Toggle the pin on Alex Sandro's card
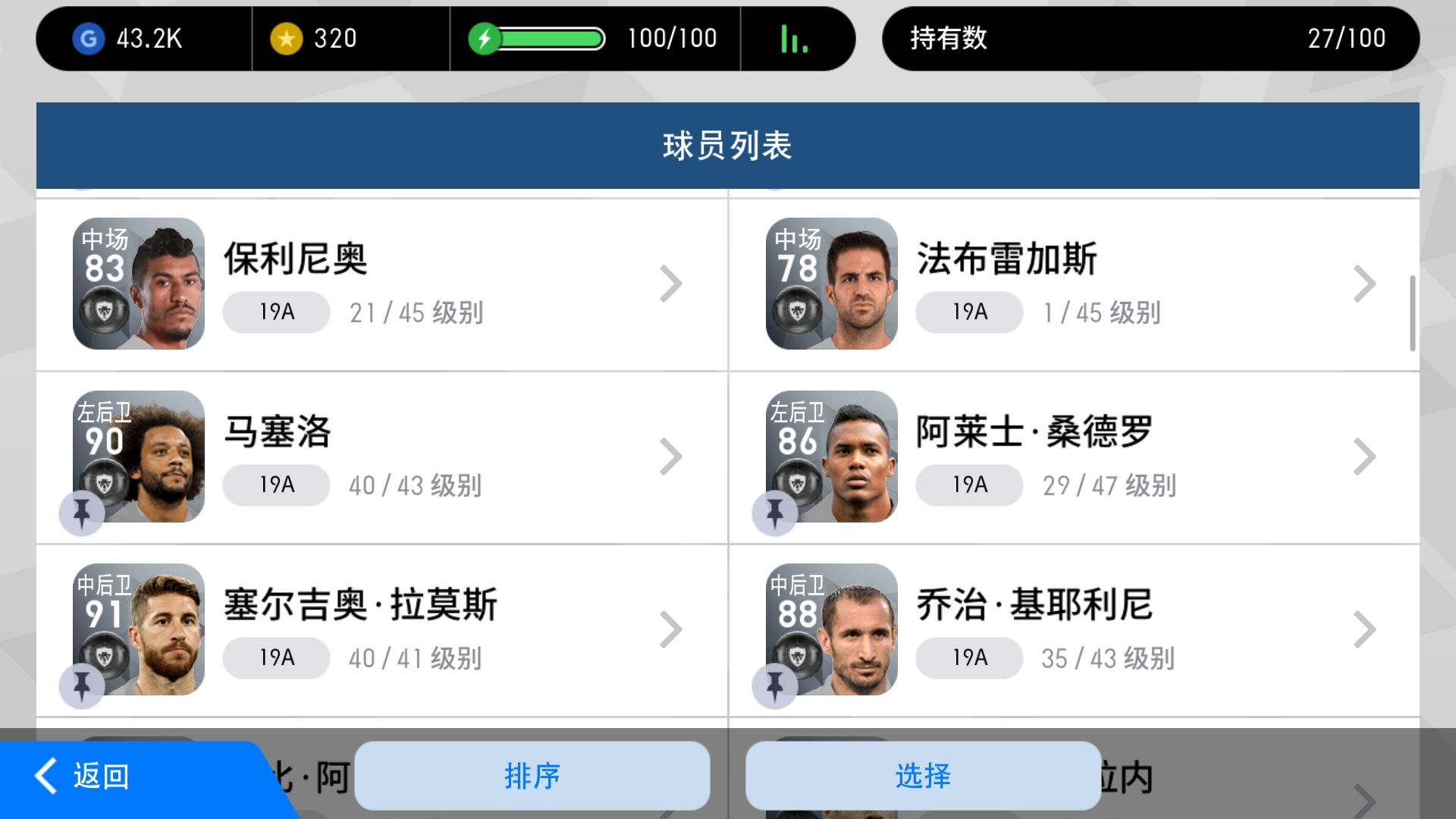Viewport: 1456px width, 819px height. pos(774,513)
